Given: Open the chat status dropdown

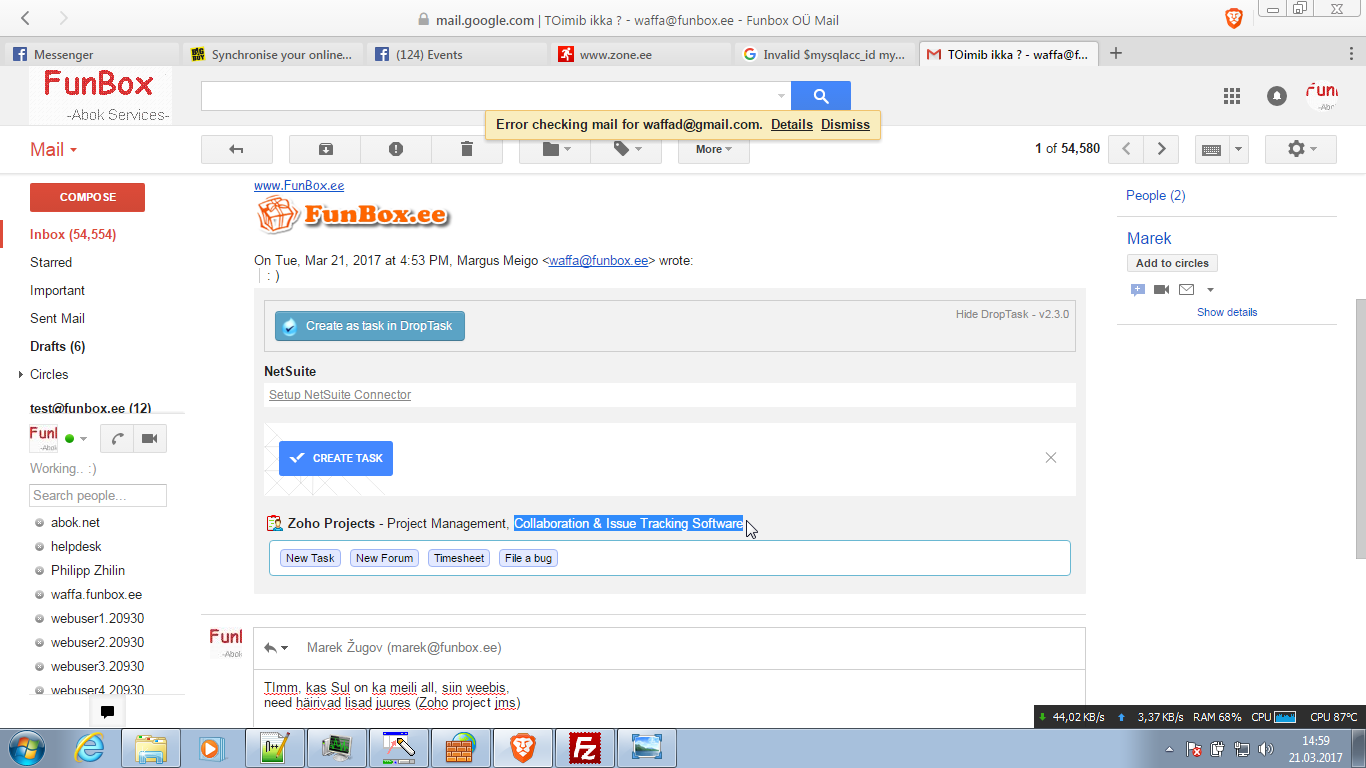Looking at the screenshot, I should click(x=83, y=439).
